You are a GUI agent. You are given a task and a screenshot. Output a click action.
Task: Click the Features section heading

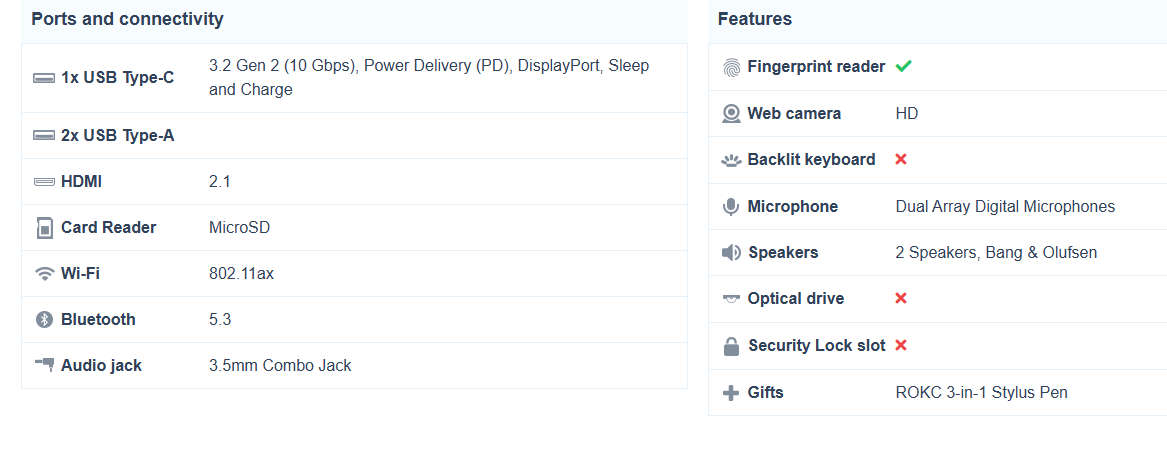coord(754,19)
